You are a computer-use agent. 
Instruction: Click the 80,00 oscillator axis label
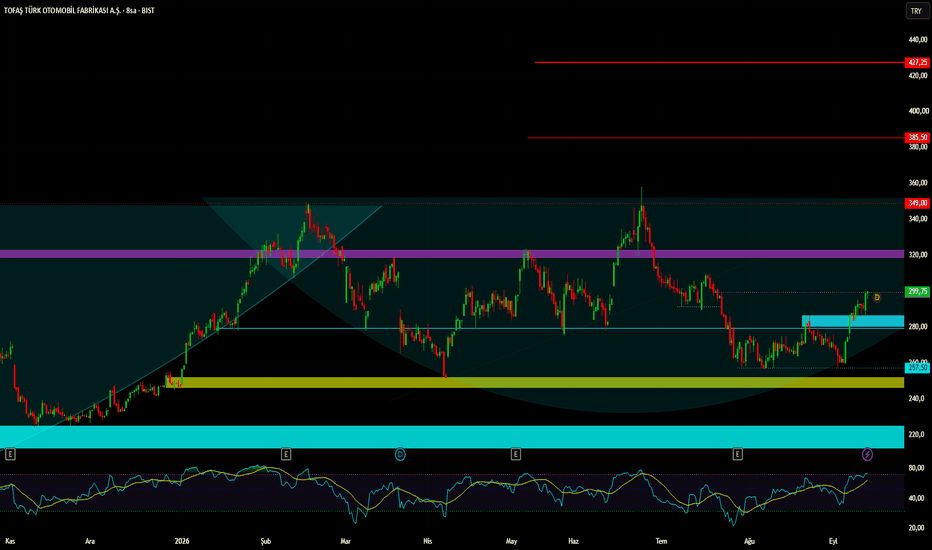tap(917, 468)
